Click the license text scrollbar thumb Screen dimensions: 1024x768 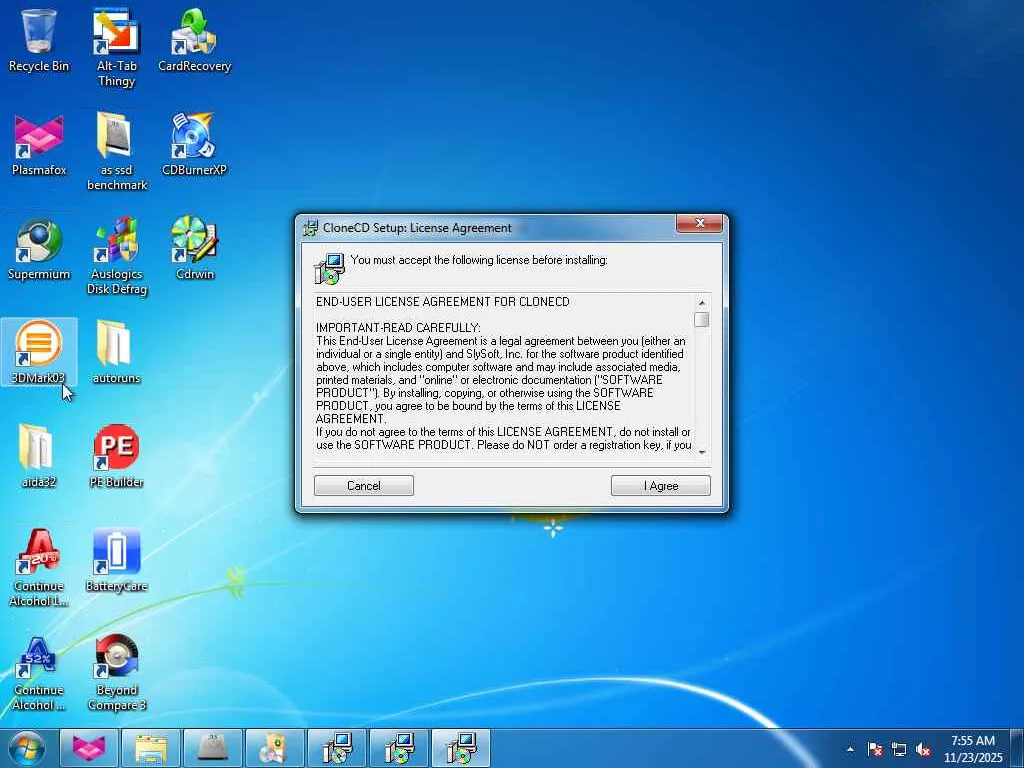coord(702,319)
